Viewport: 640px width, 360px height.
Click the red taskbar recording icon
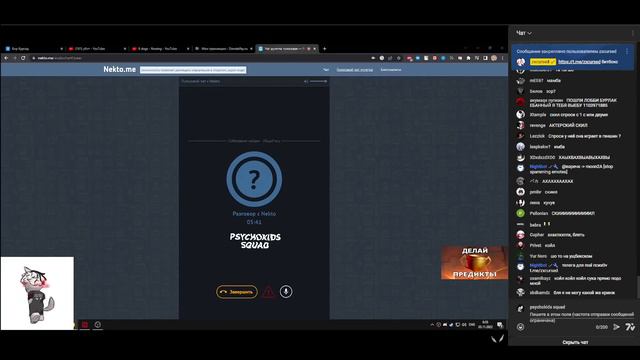click(x=84, y=325)
